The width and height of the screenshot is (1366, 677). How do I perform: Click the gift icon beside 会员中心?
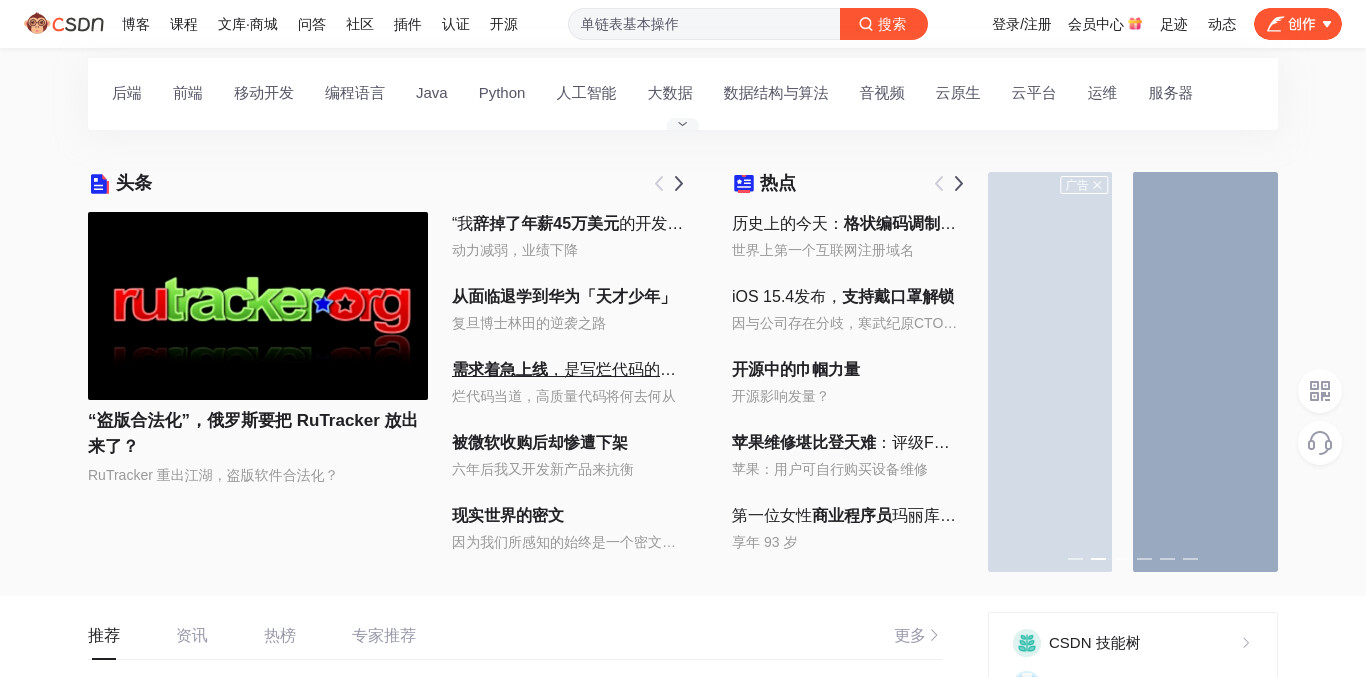pos(1135,24)
